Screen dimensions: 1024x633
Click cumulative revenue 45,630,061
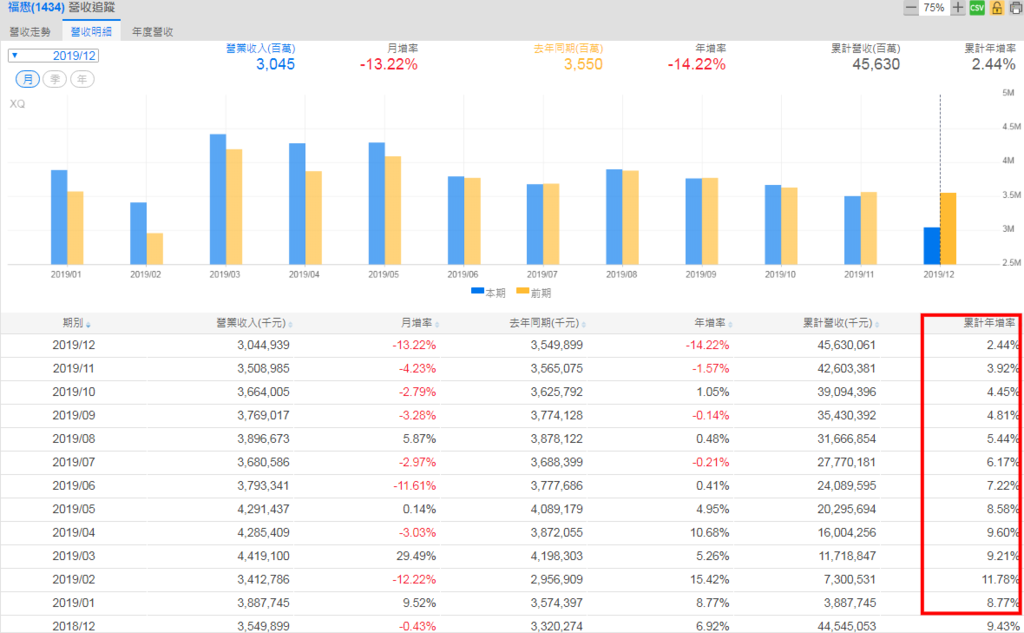pos(846,345)
